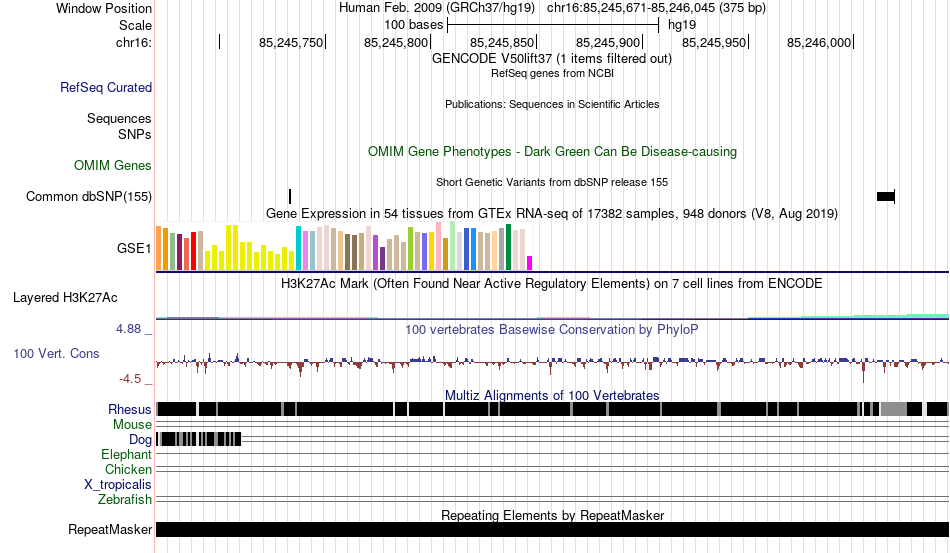Click the chr16: base position label
Viewport: 950px width, 553px height.
point(134,42)
